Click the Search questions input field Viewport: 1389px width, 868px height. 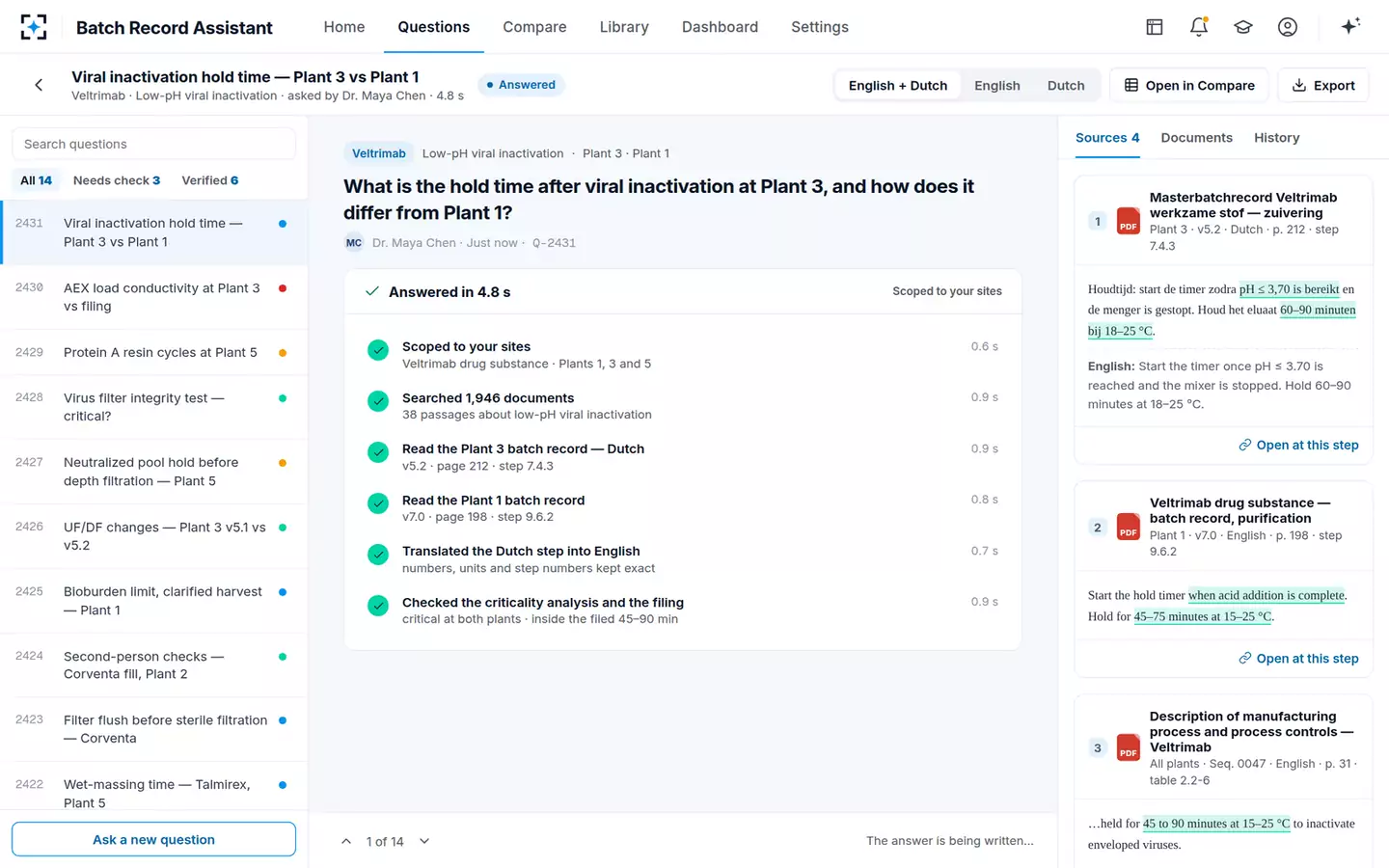pyautogui.click(x=153, y=144)
